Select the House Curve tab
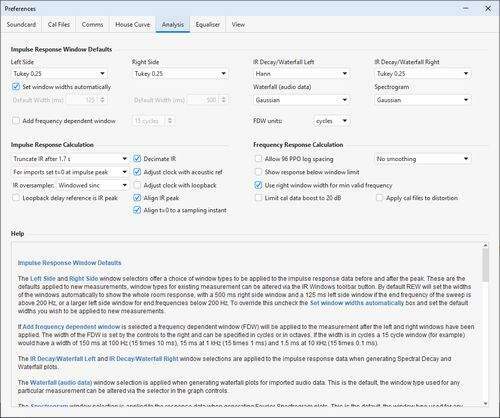This screenshot has width=500, height=418. (132, 25)
